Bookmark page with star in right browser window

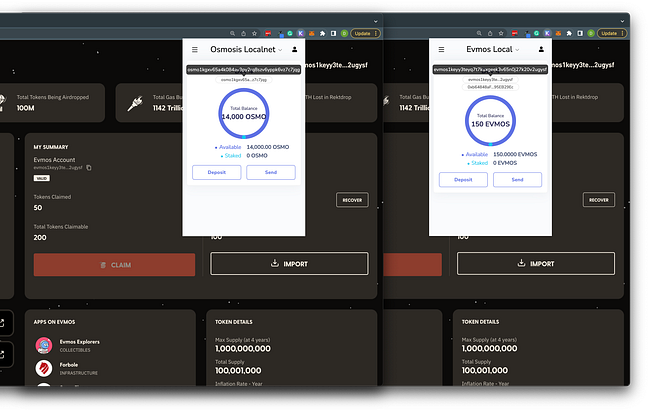(501, 33)
